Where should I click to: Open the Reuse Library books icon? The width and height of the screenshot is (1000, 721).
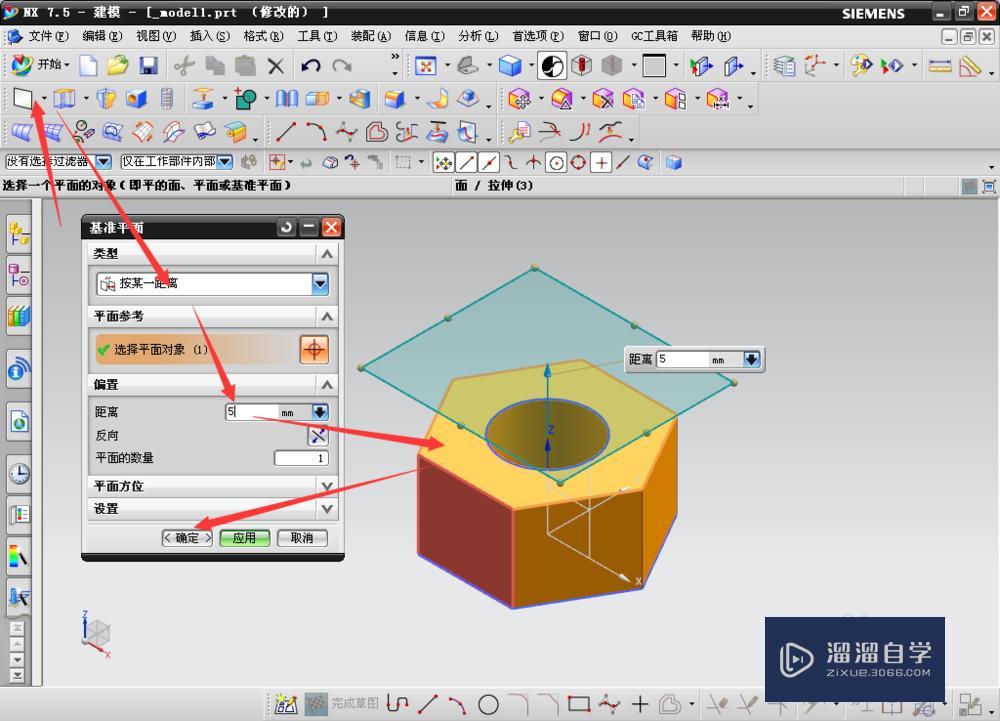tap(19, 317)
